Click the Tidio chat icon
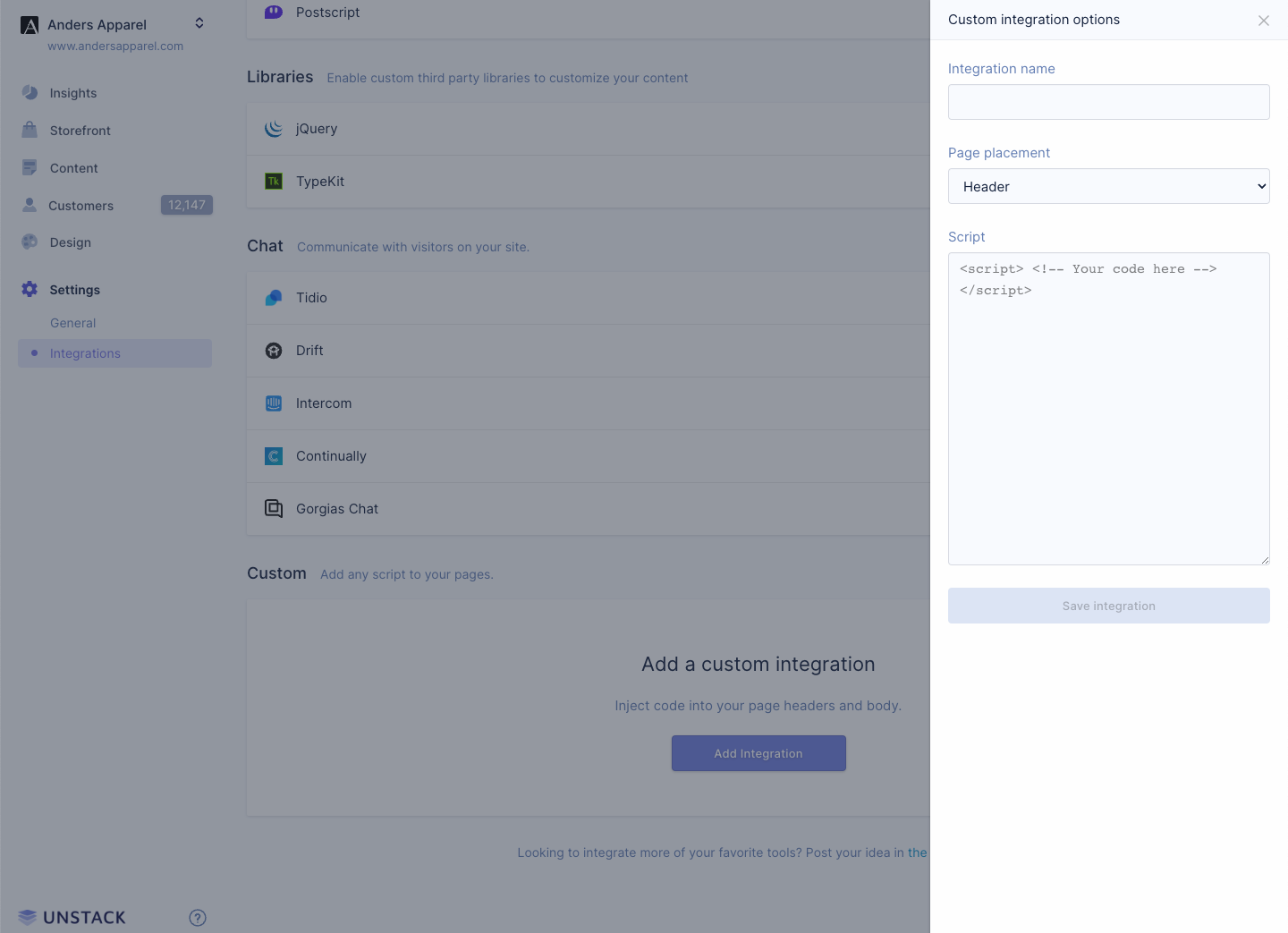The width and height of the screenshot is (1288, 933). 274,298
